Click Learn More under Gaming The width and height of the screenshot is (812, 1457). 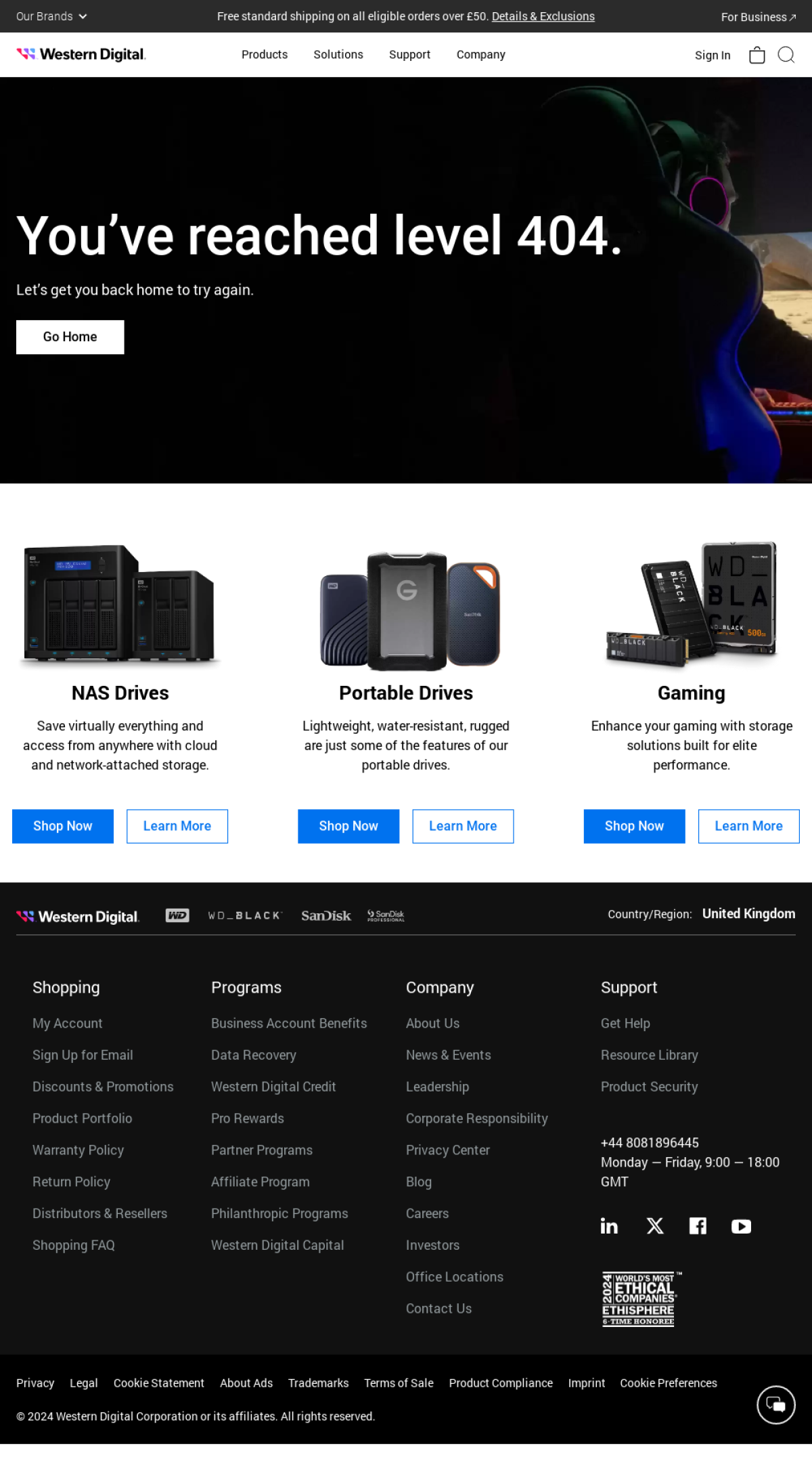click(x=749, y=826)
